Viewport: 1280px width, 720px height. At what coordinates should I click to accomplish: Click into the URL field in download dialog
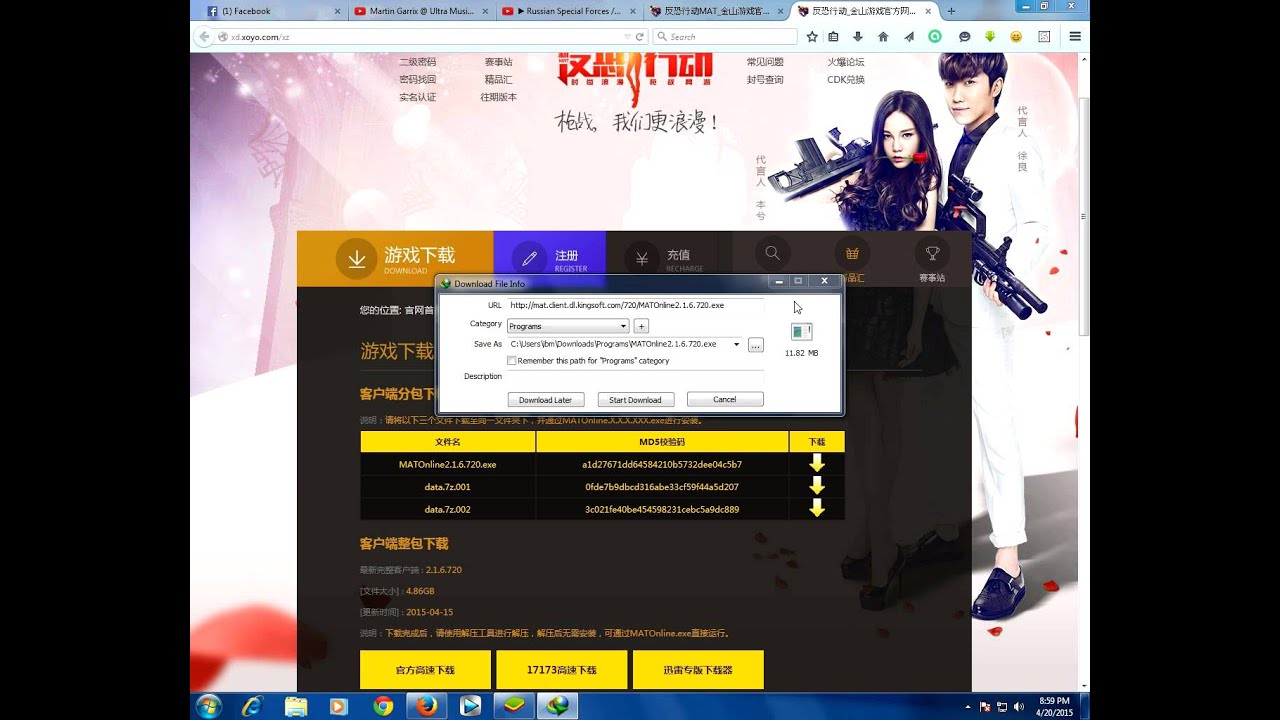[x=635, y=305]
